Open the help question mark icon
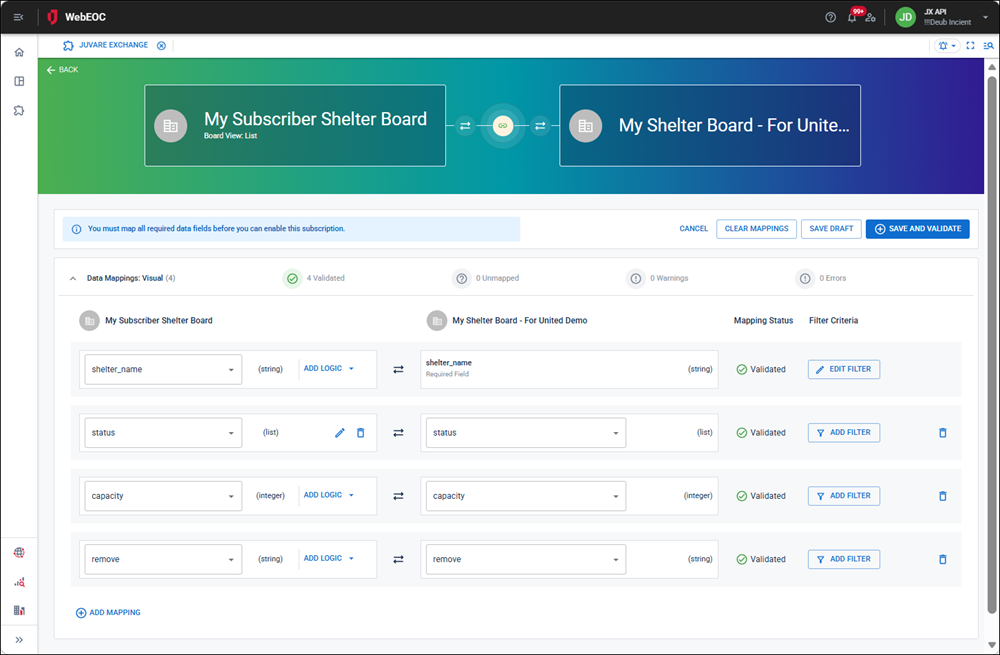Viewport: 1000px width, 655px height. coord(830,17)
